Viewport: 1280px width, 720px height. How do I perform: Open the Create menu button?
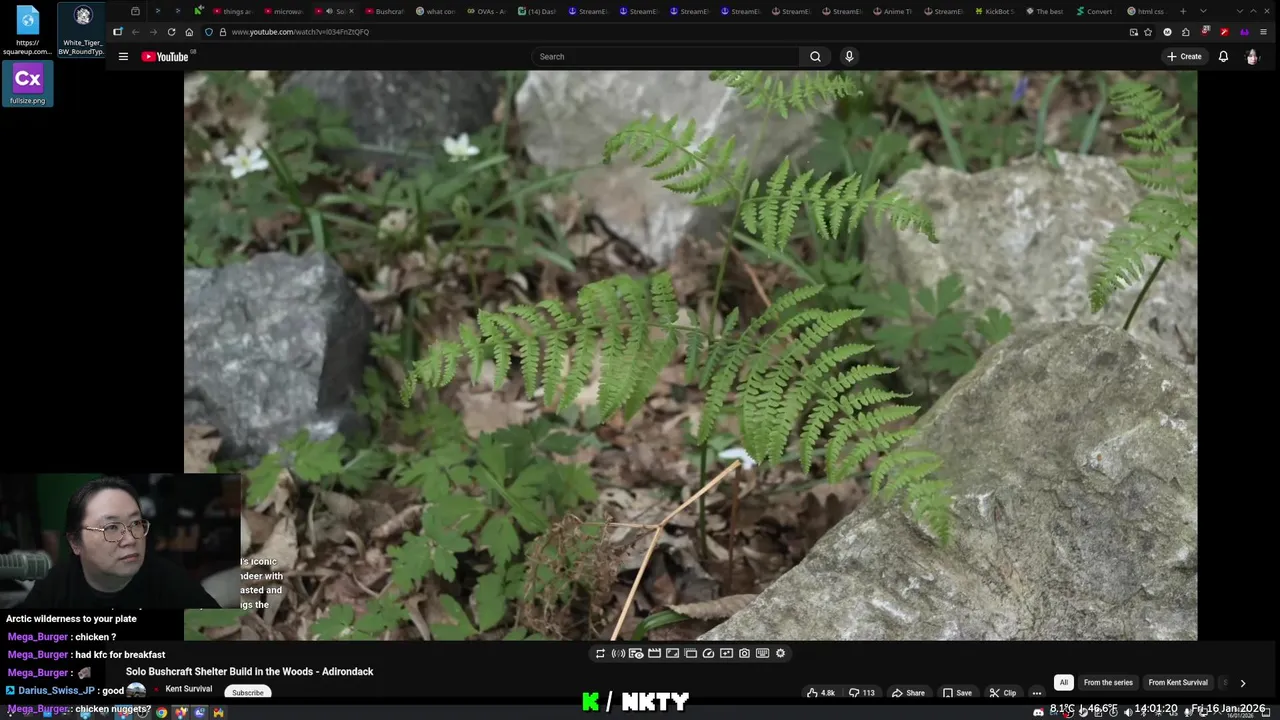(1184, 57)
